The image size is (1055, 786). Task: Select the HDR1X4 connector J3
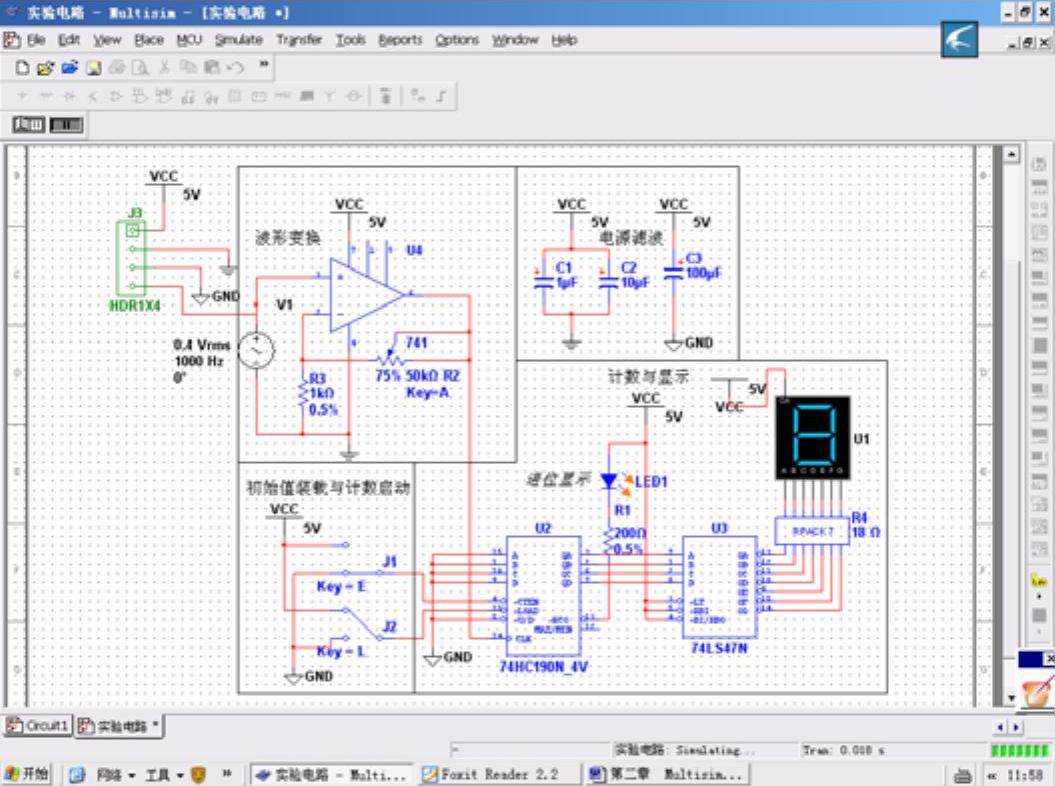[132, 258]
